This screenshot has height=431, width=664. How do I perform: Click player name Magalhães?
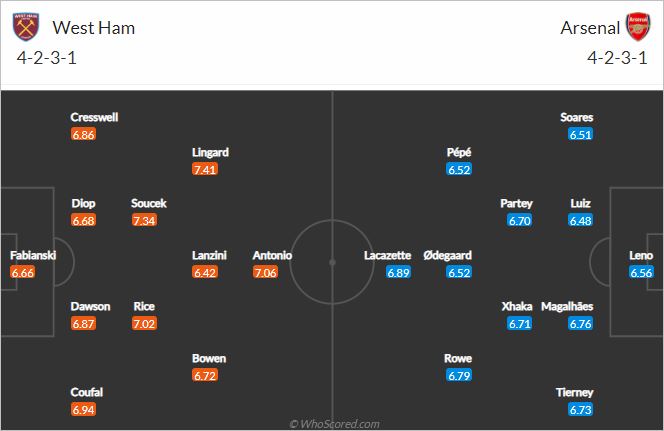click(567, 307)
